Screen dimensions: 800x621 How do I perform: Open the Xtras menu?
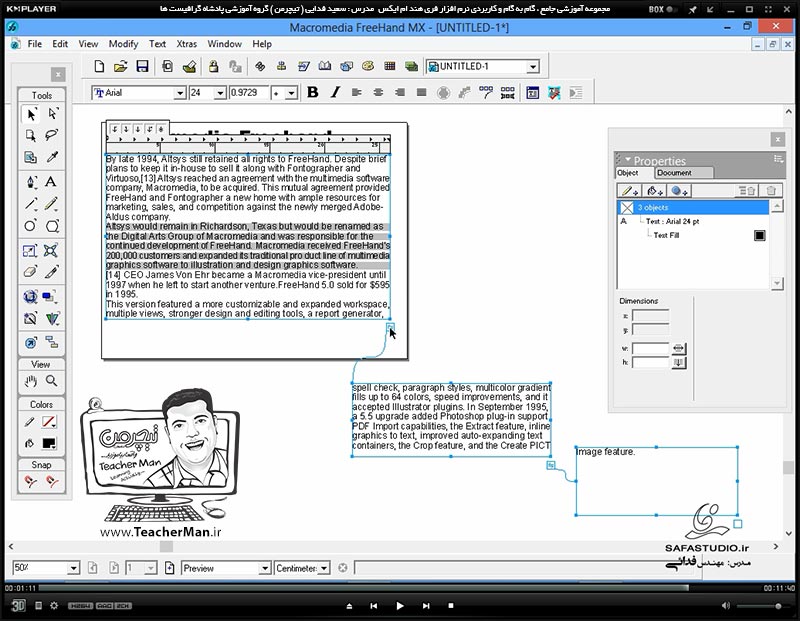pyautogui.click(x=186, y=44)
